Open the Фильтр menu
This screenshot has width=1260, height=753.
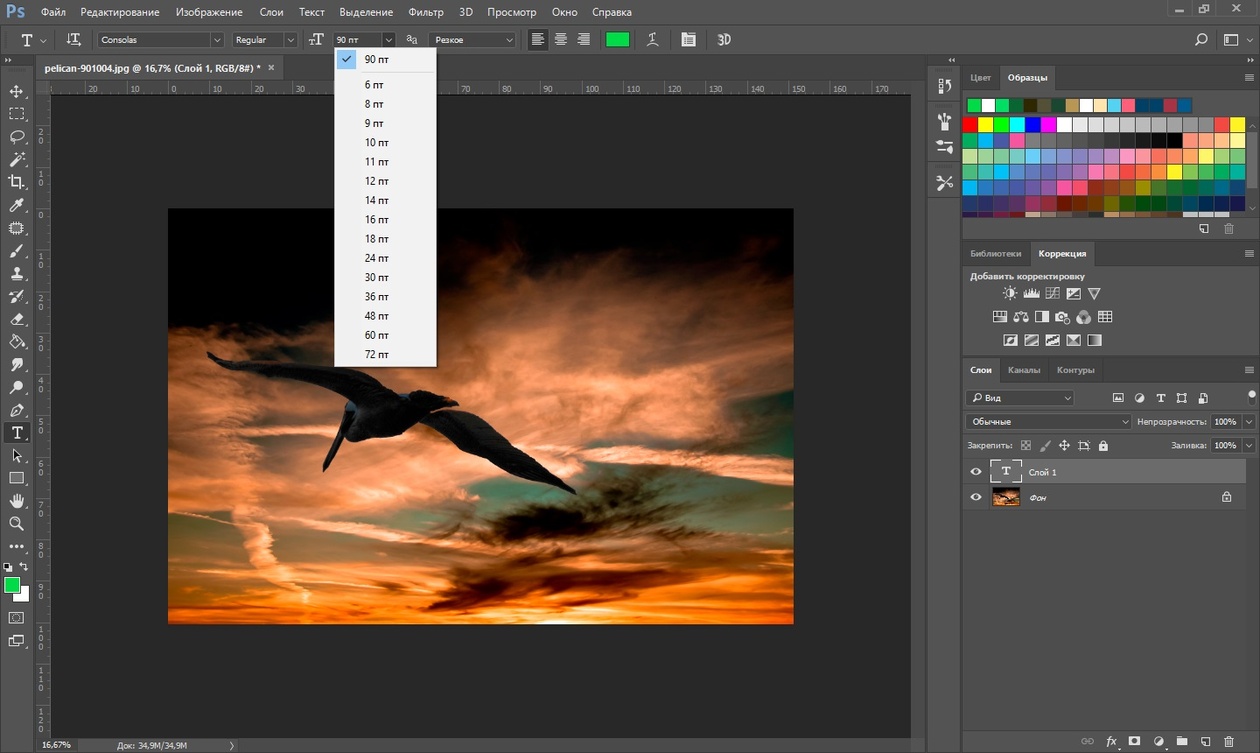pyautogui.click(x=426, y=12)
